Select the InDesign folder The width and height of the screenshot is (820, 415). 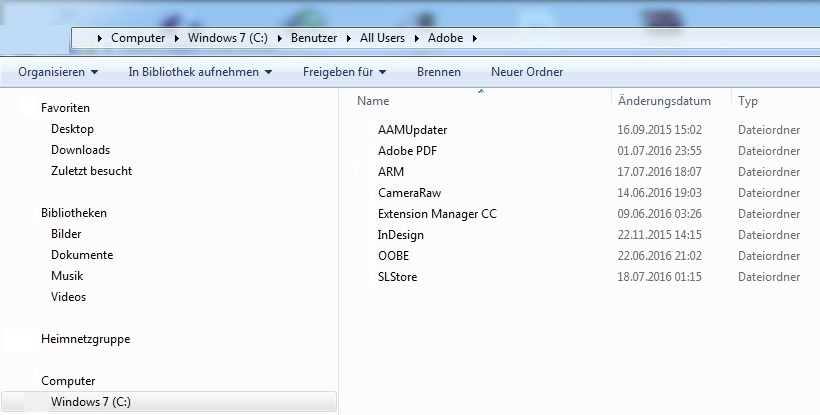401,235
